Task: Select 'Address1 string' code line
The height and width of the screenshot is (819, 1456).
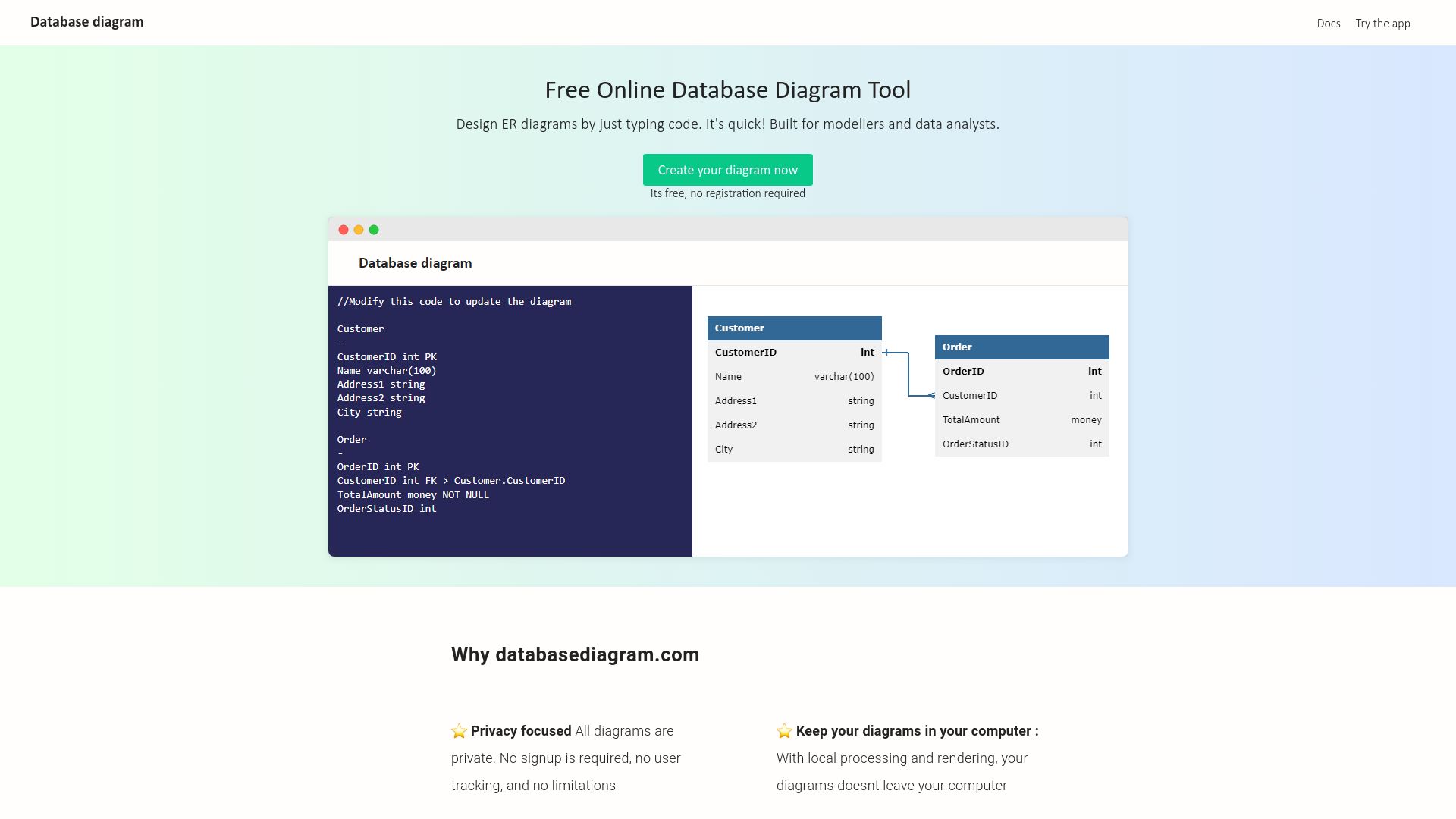Action: point(381,384)
